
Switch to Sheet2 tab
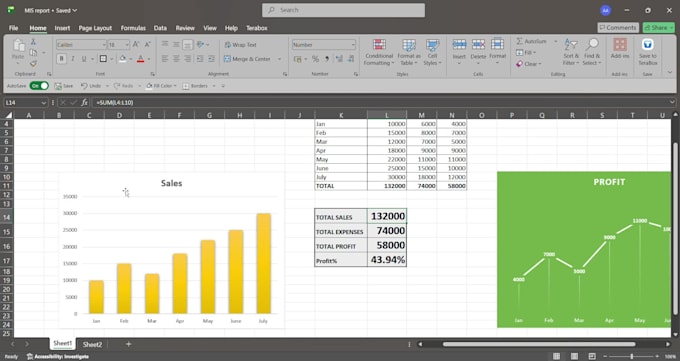[92, 345]
